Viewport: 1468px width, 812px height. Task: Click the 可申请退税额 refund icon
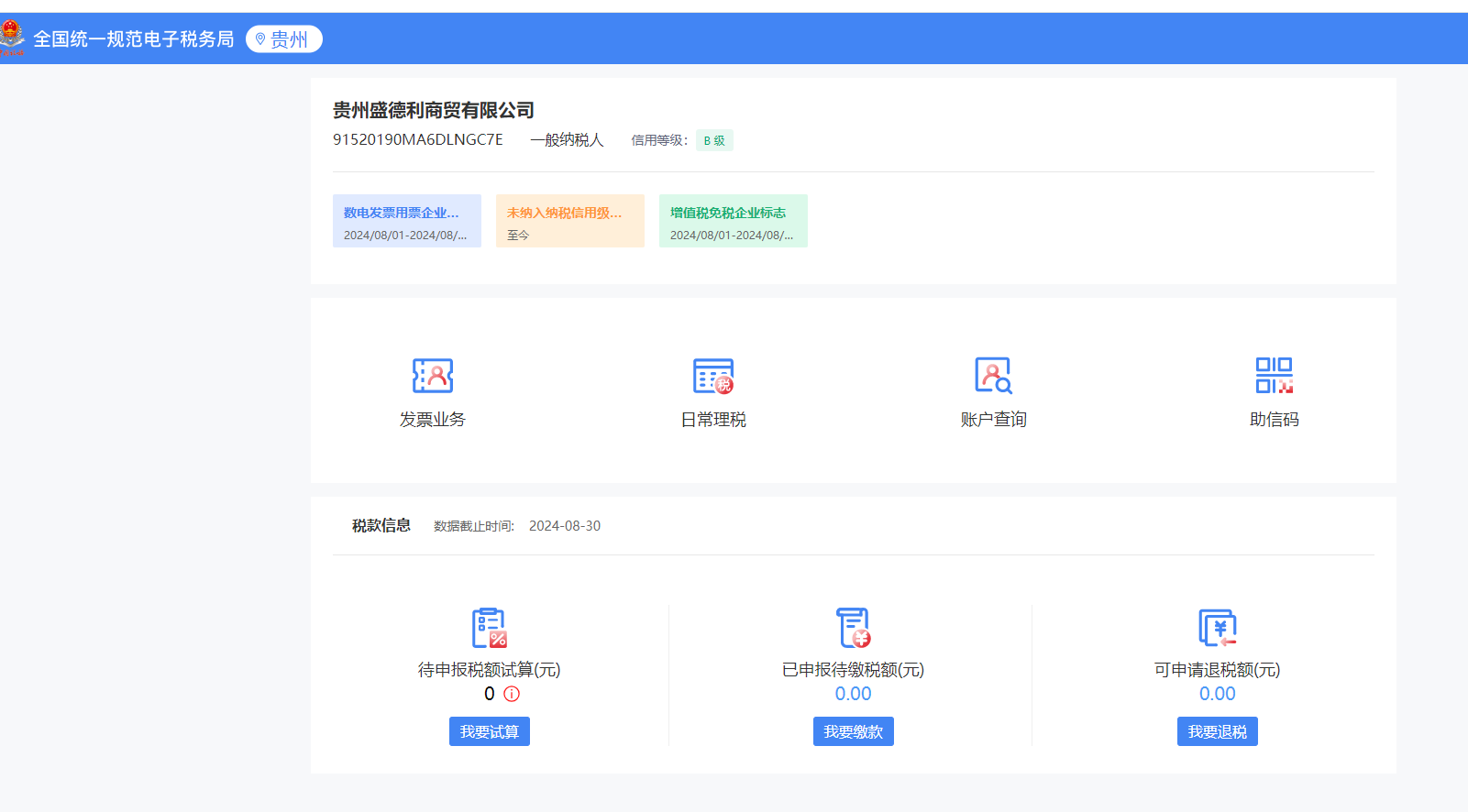(1217, 628)
